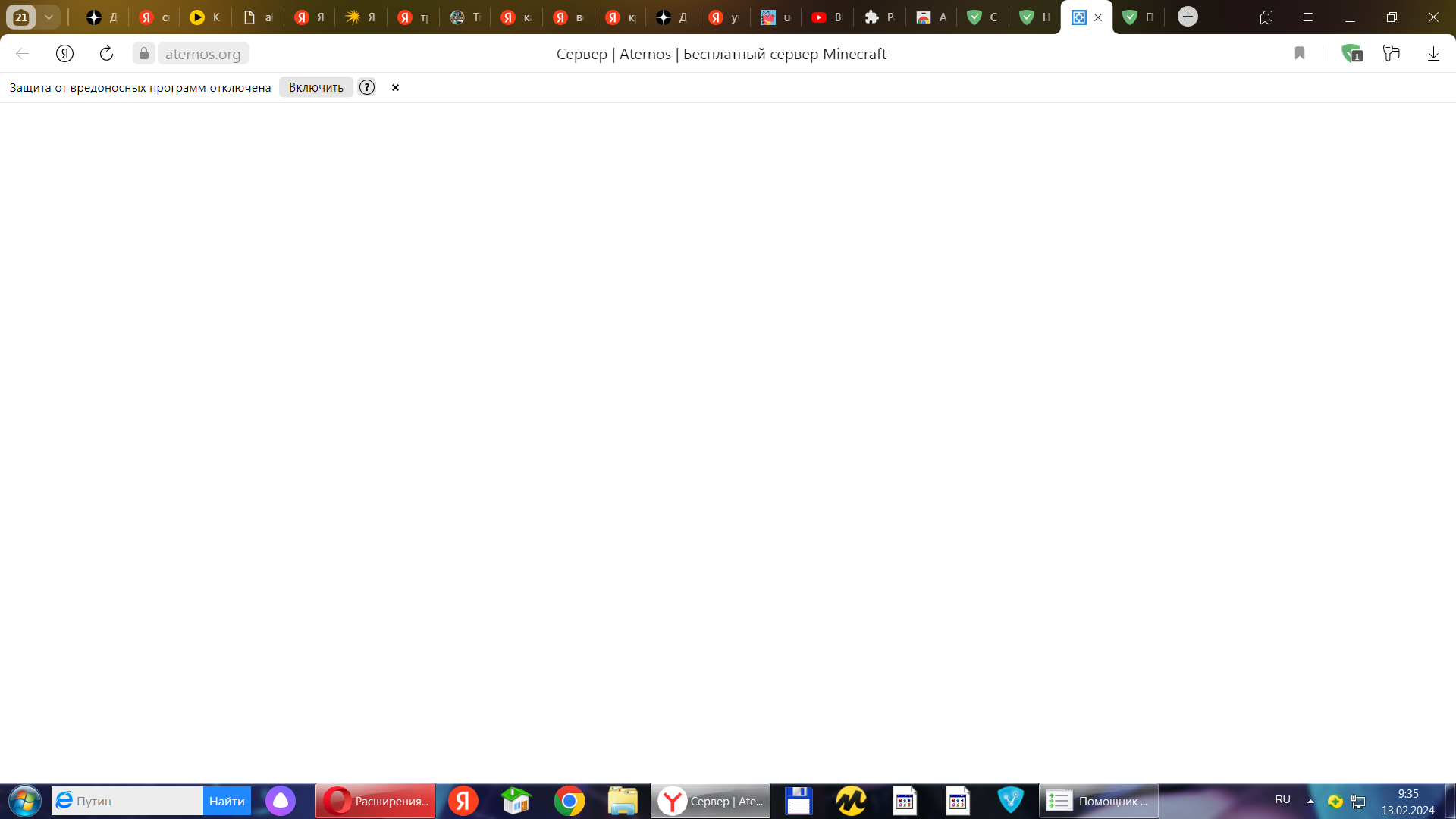Click the aternos.org address field
Screen dimensions: 1456x819
point(203,54)
